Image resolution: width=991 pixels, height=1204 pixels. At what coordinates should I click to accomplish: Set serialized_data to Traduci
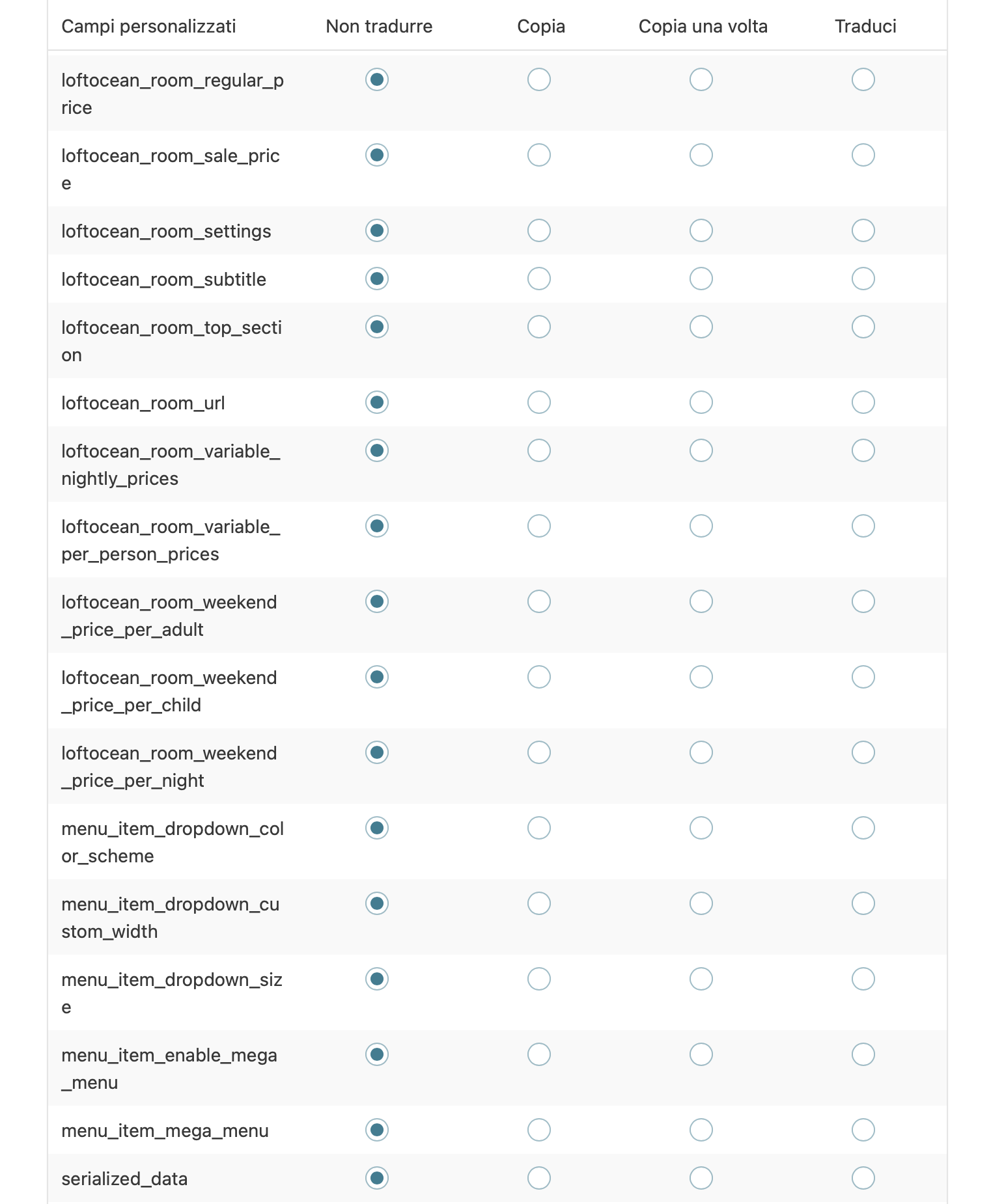point(863,1178)
